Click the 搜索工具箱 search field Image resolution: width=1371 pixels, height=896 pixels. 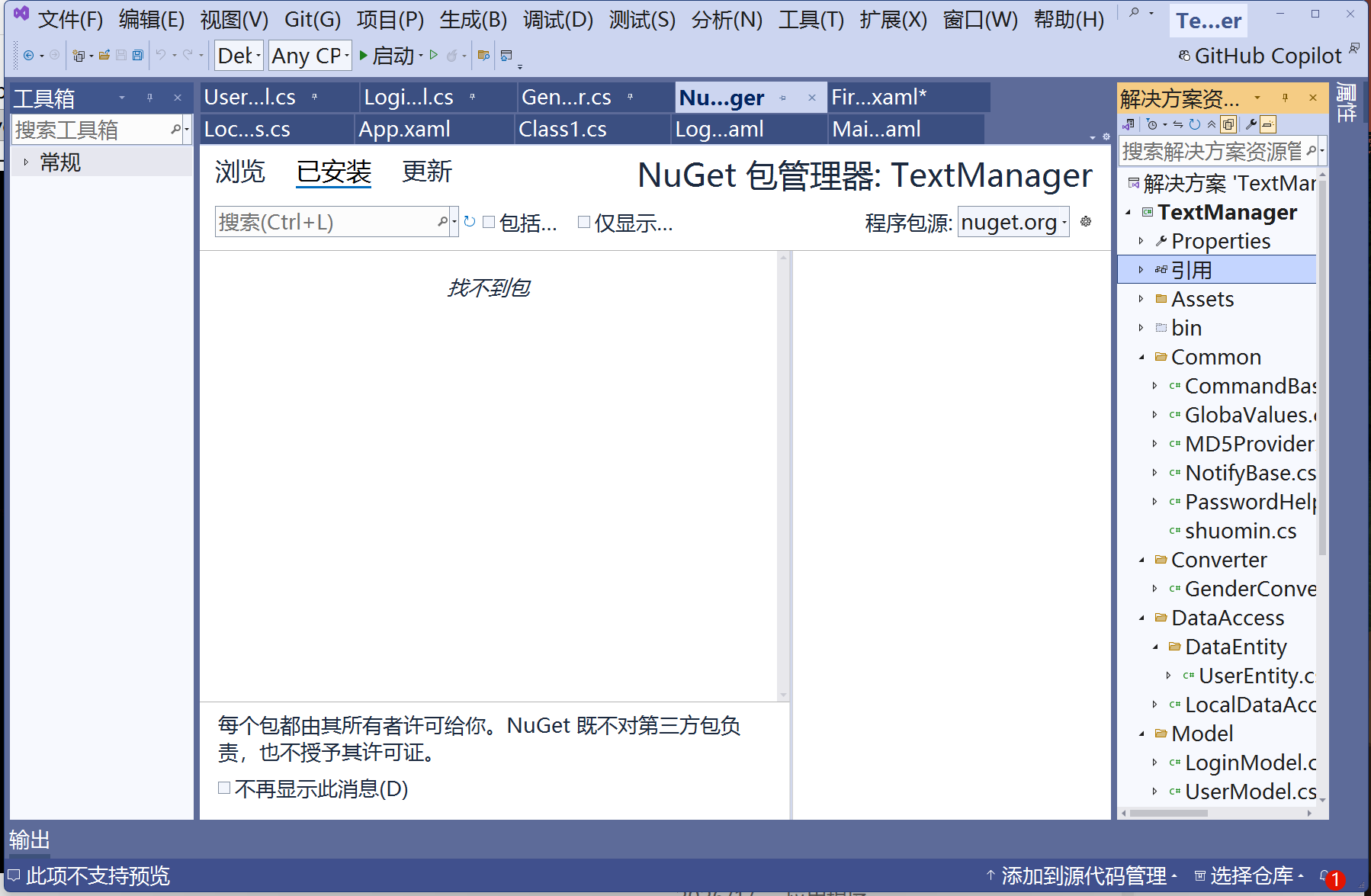coord(92,130)
